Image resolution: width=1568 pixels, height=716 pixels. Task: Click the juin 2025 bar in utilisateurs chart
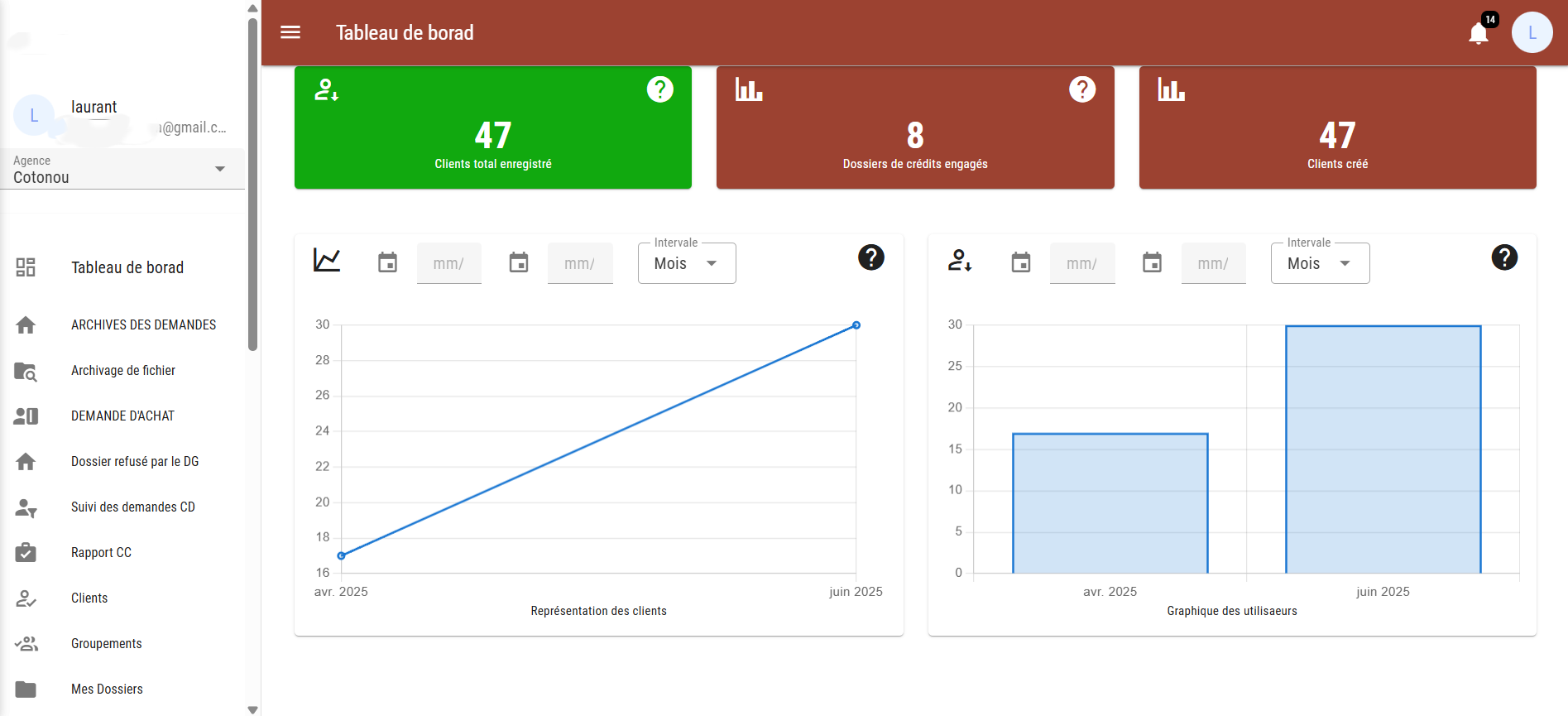[1383, 449]
